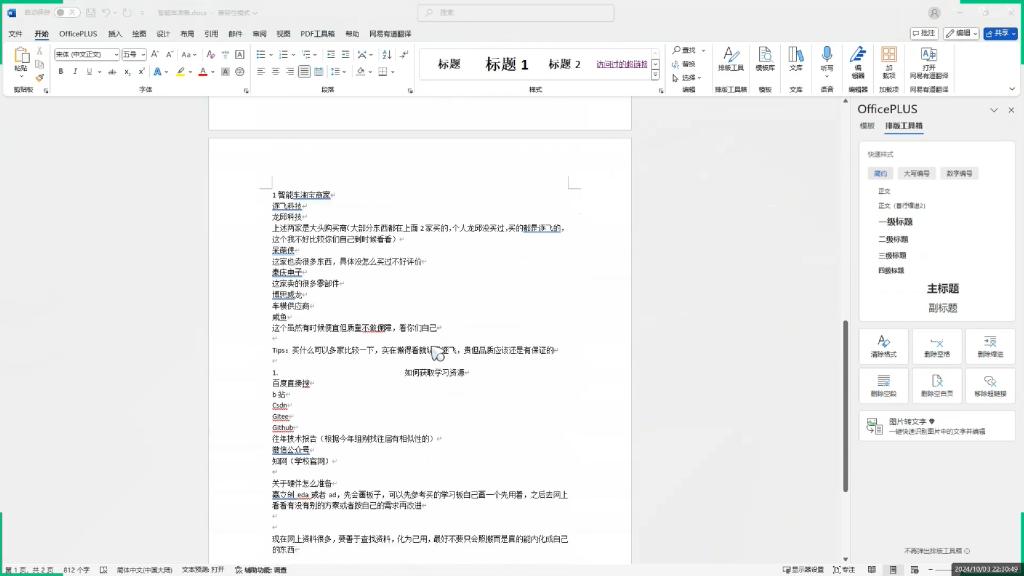1024x576 pixels.
Task: Open the 模板库 template library icon
Action: point(765,59)
